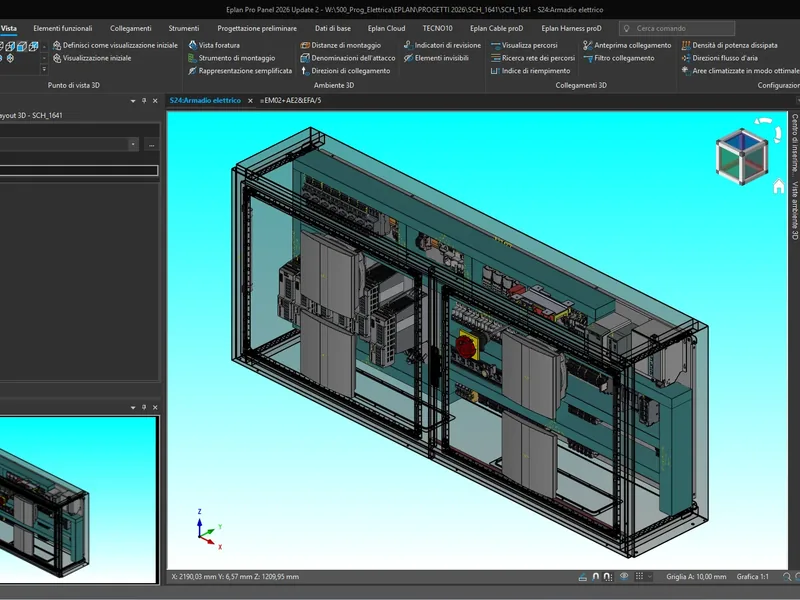Screen dimensions: 800x600
Task: Open Layout 3D panel options dropdown
Action: pos(133,101)
